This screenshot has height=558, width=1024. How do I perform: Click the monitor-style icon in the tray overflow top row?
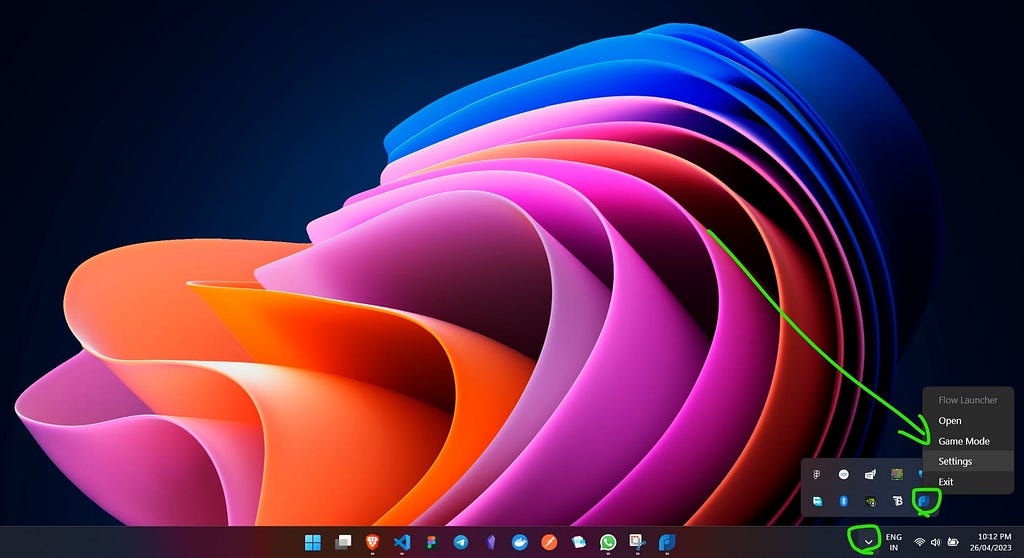click(x=870, y=474)
